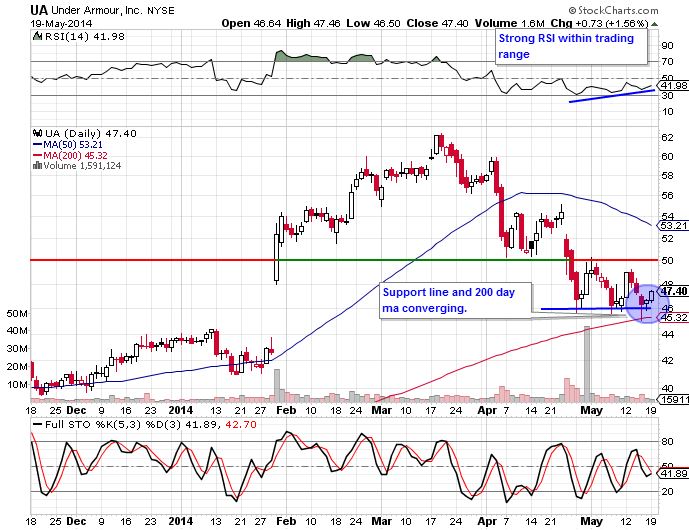This screenshot has width=689, height=530.
Task: Click the 62 label on the price axis
Action: click(x=667, y=138)
